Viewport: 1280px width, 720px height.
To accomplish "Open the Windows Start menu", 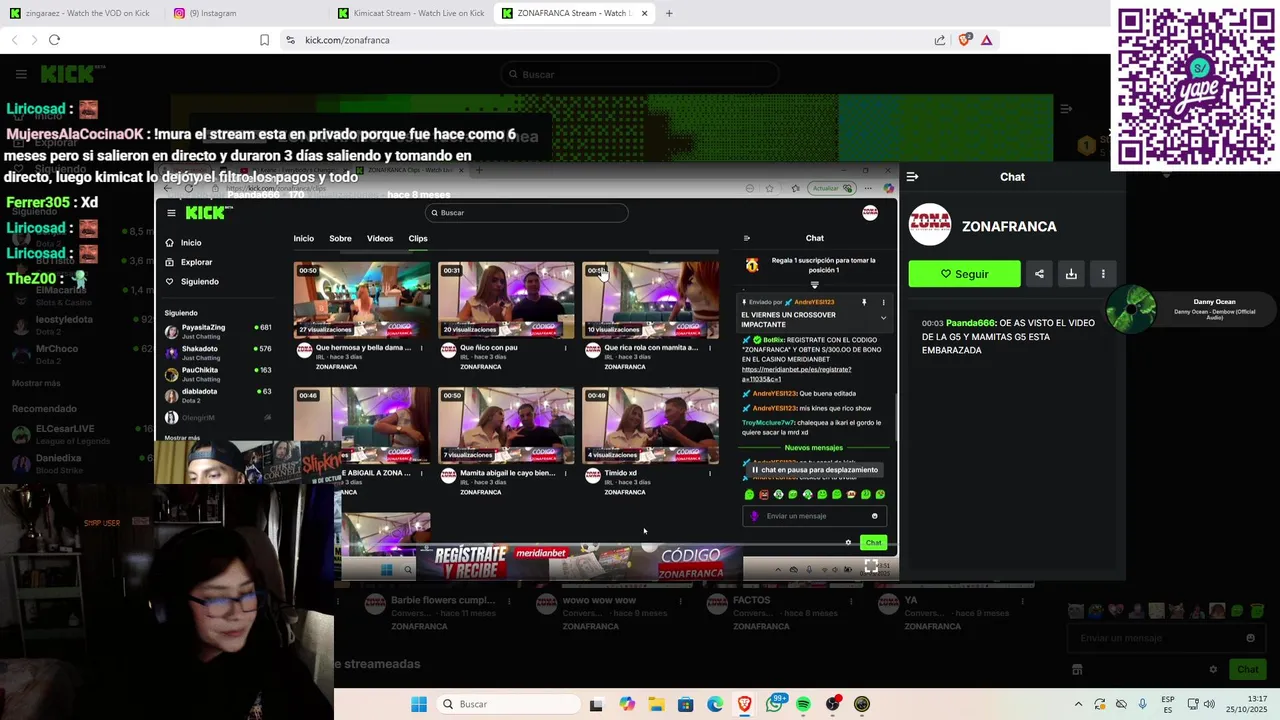I will coord(419,704).
